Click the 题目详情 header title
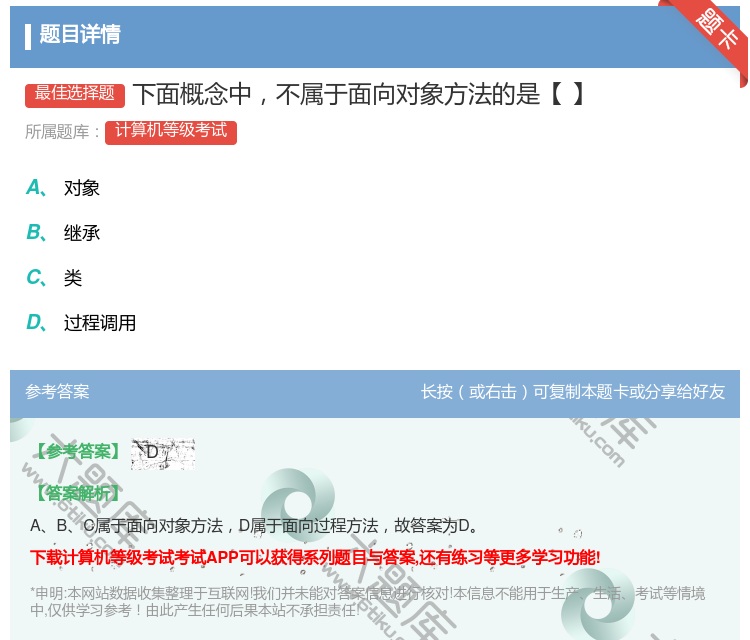Screen dimensions: 750x640 80,34
